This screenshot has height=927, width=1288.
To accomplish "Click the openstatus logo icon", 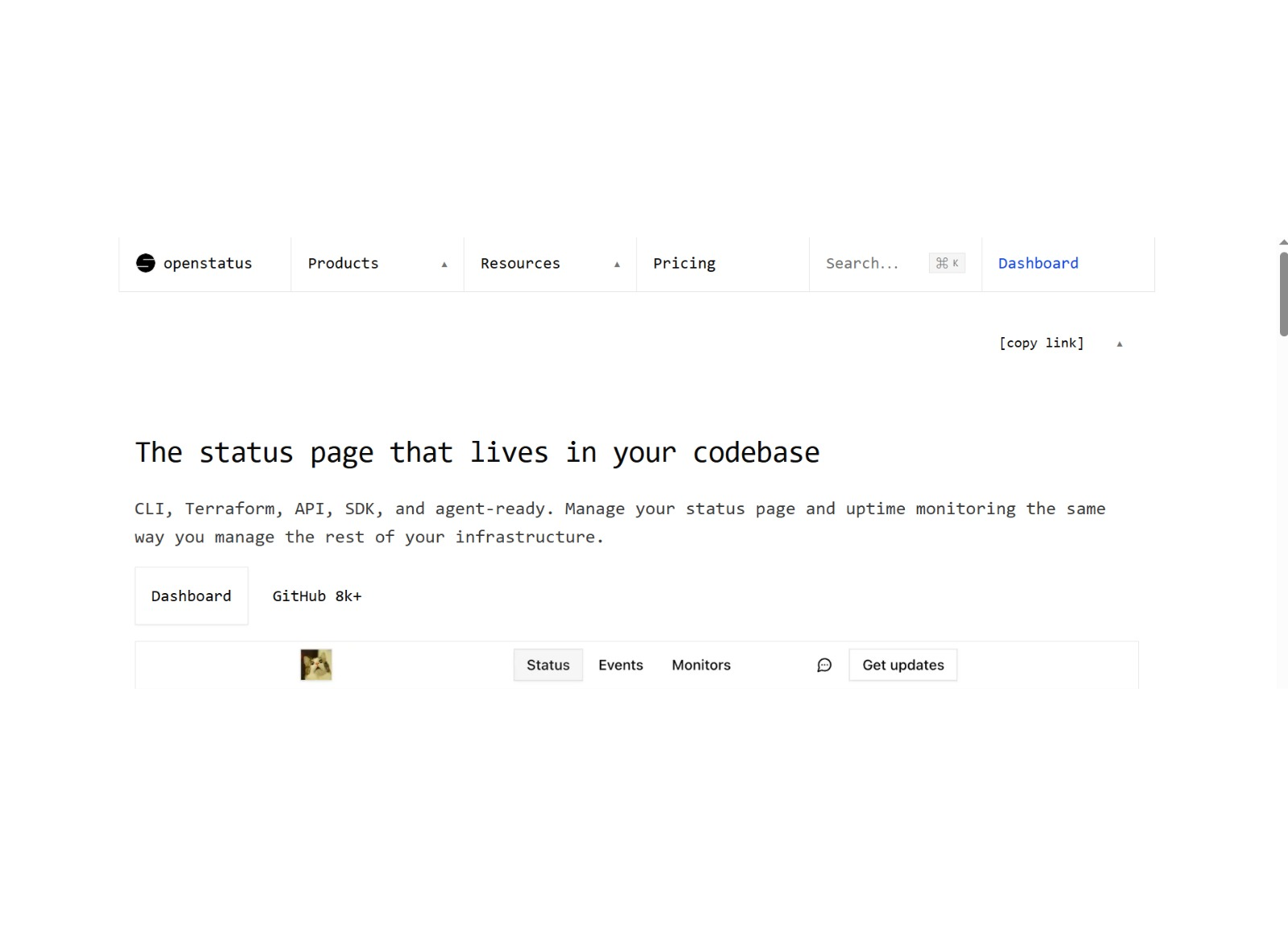I will 145,263.
